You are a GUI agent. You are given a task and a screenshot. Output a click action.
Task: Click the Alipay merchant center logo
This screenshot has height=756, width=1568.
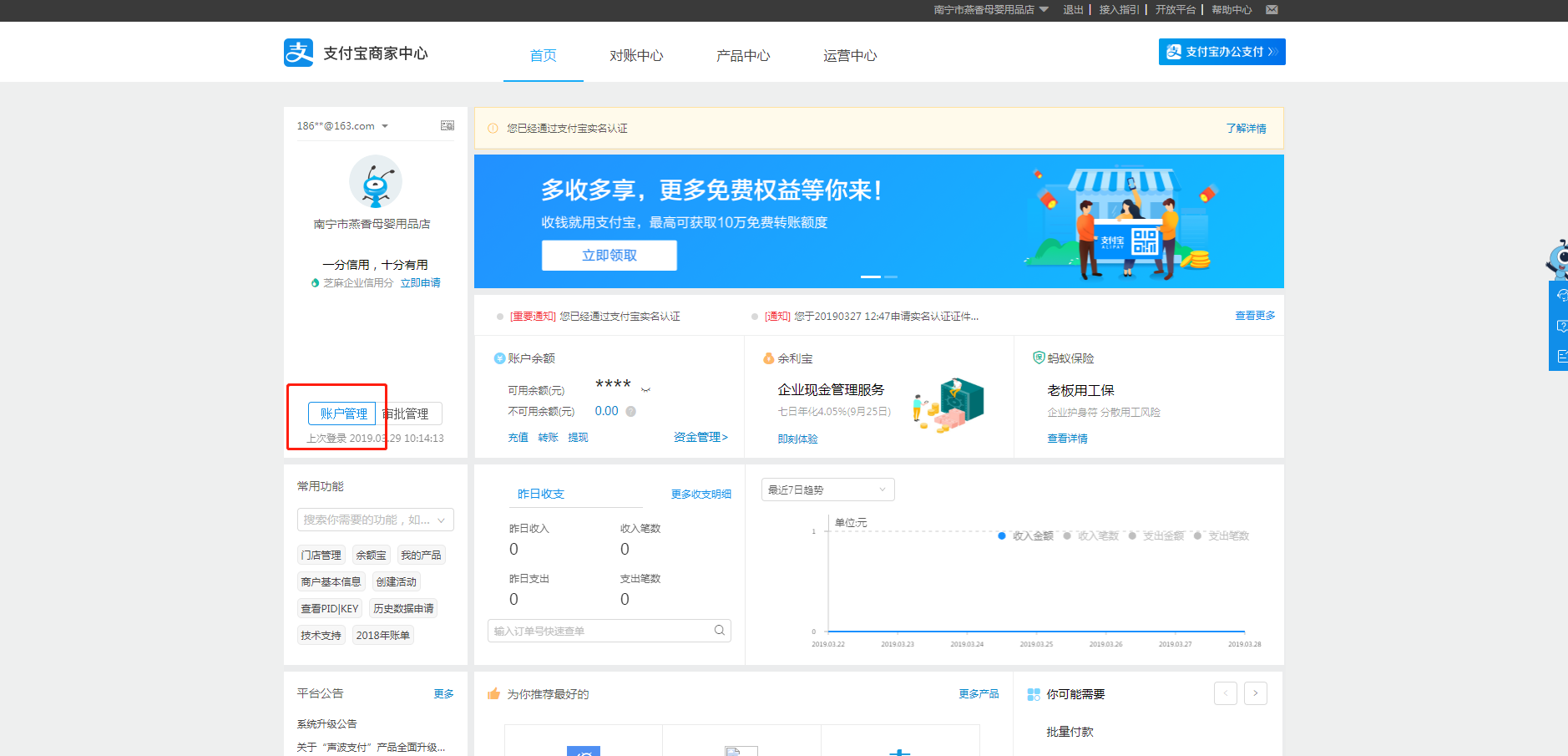pos(356,53)
